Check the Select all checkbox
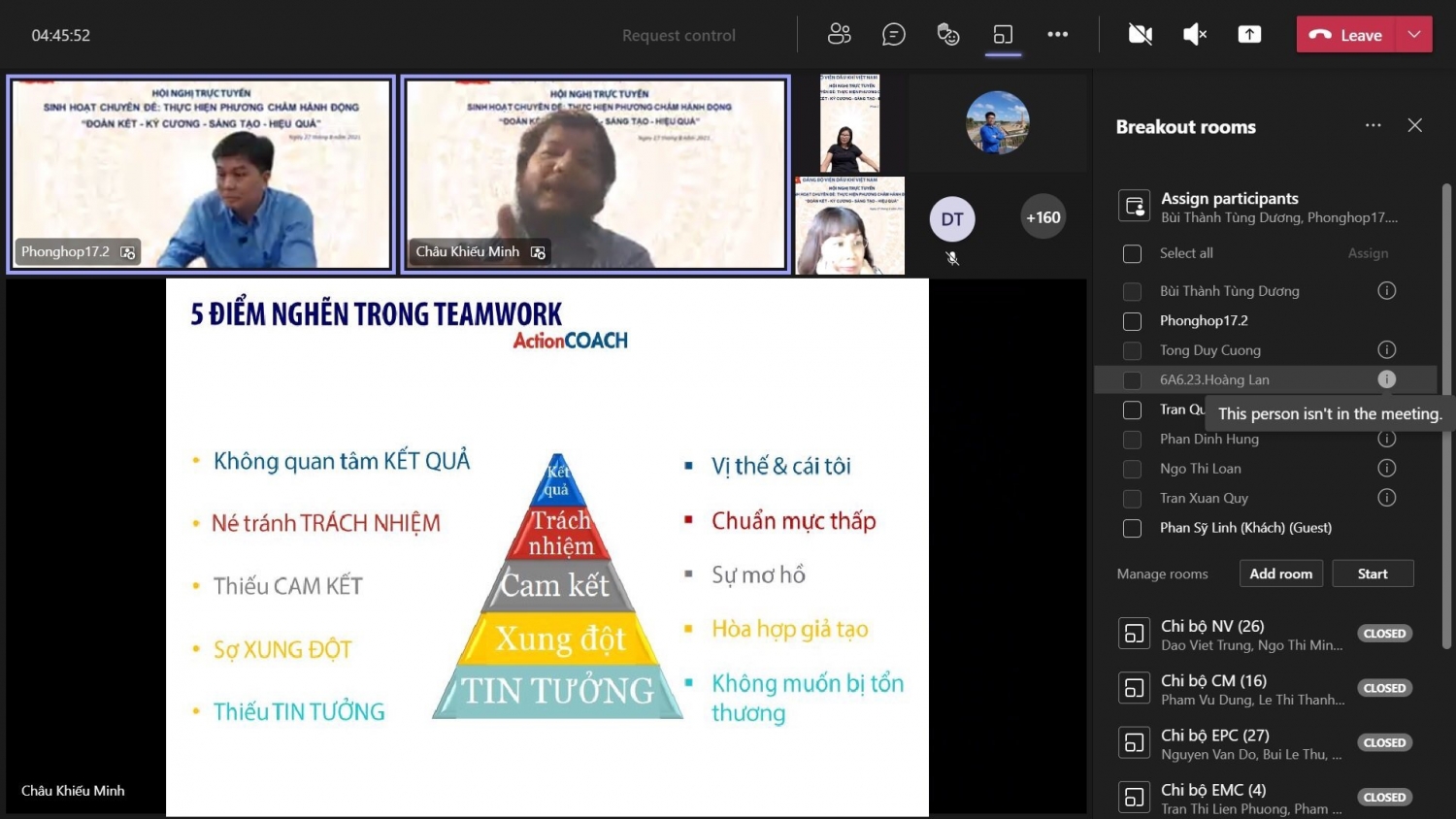The width and height of the screenshot is (1456, 819). [x=1132, y=253]
